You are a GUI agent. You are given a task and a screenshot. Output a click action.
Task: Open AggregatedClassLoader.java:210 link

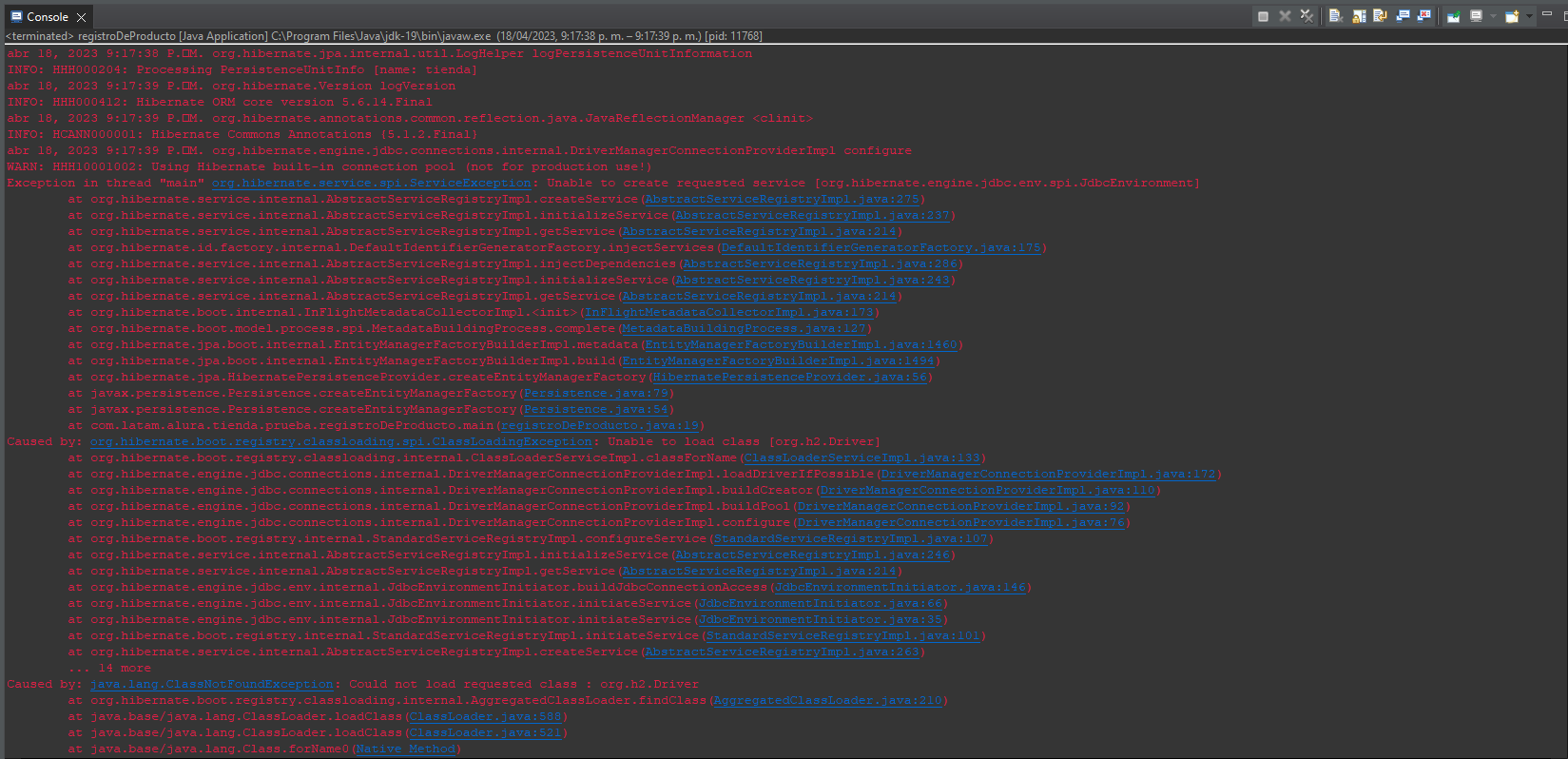click(x=827, y=700)
